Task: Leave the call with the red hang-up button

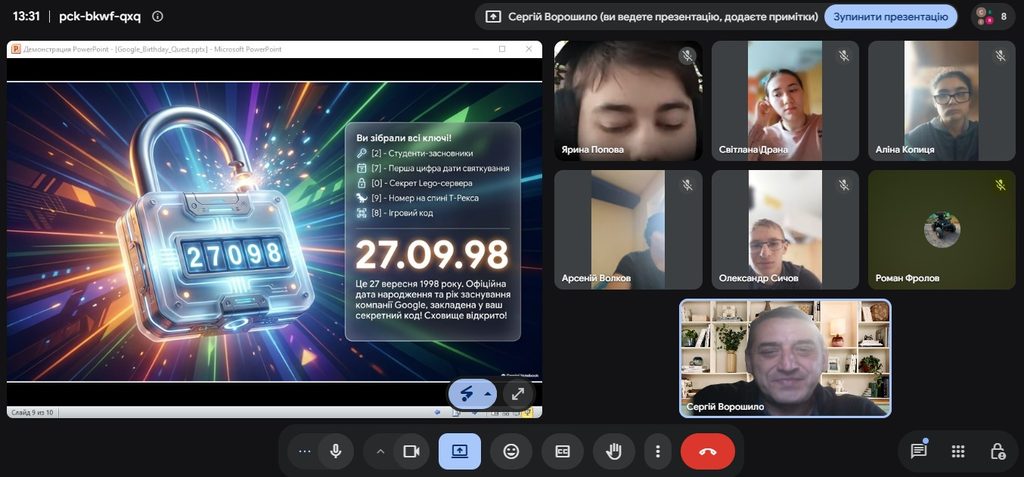Action: tap(708, 452)
